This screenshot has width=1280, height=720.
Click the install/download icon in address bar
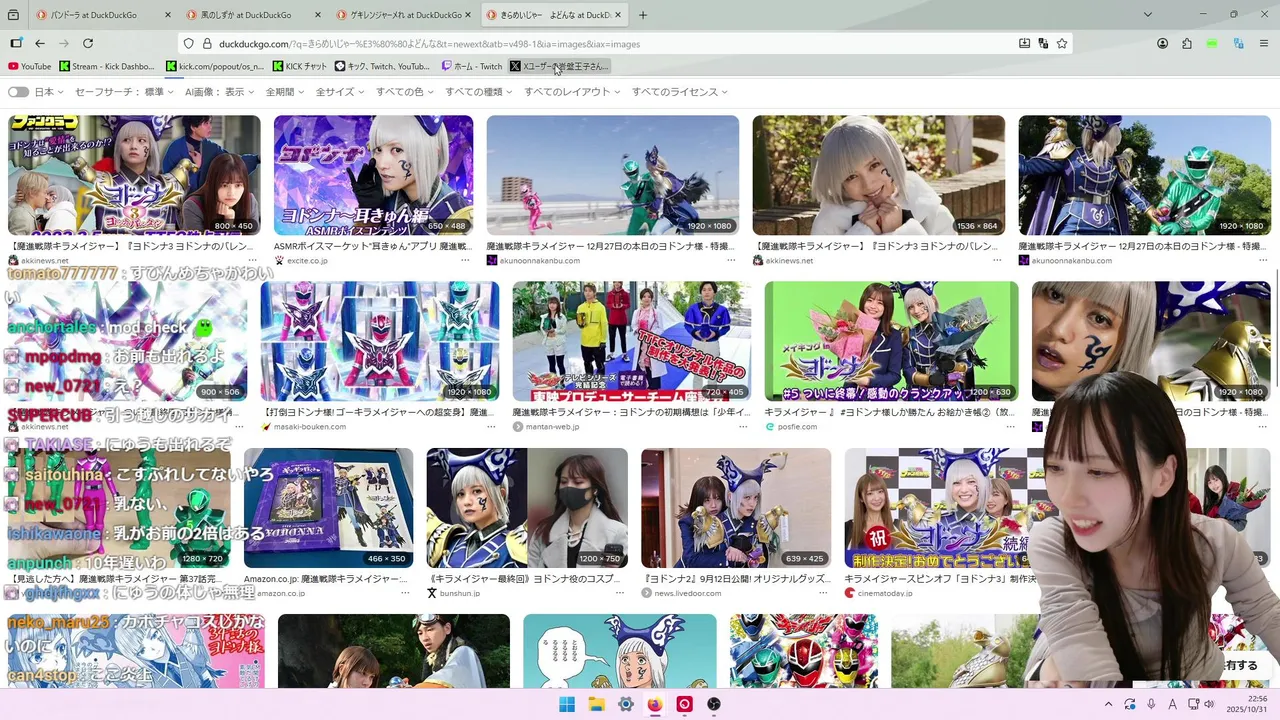(x=1024, y=43)
